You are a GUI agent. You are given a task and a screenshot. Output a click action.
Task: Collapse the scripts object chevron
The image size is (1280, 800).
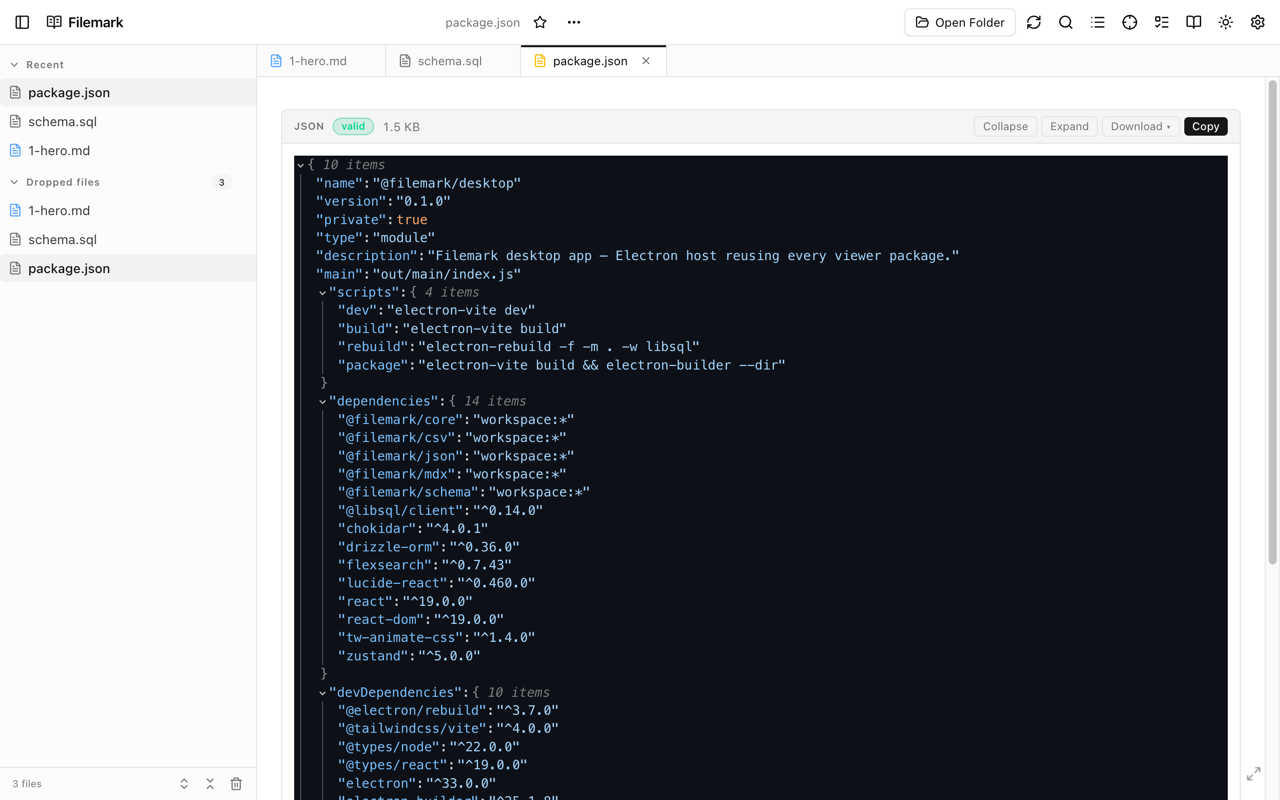(322, 293)
